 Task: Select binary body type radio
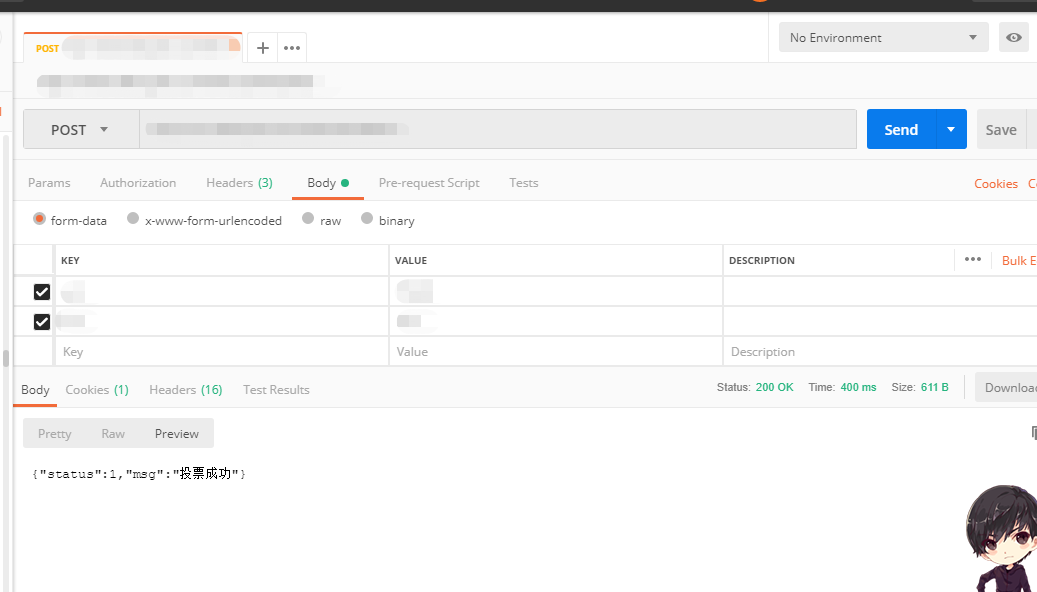point(366,219)
